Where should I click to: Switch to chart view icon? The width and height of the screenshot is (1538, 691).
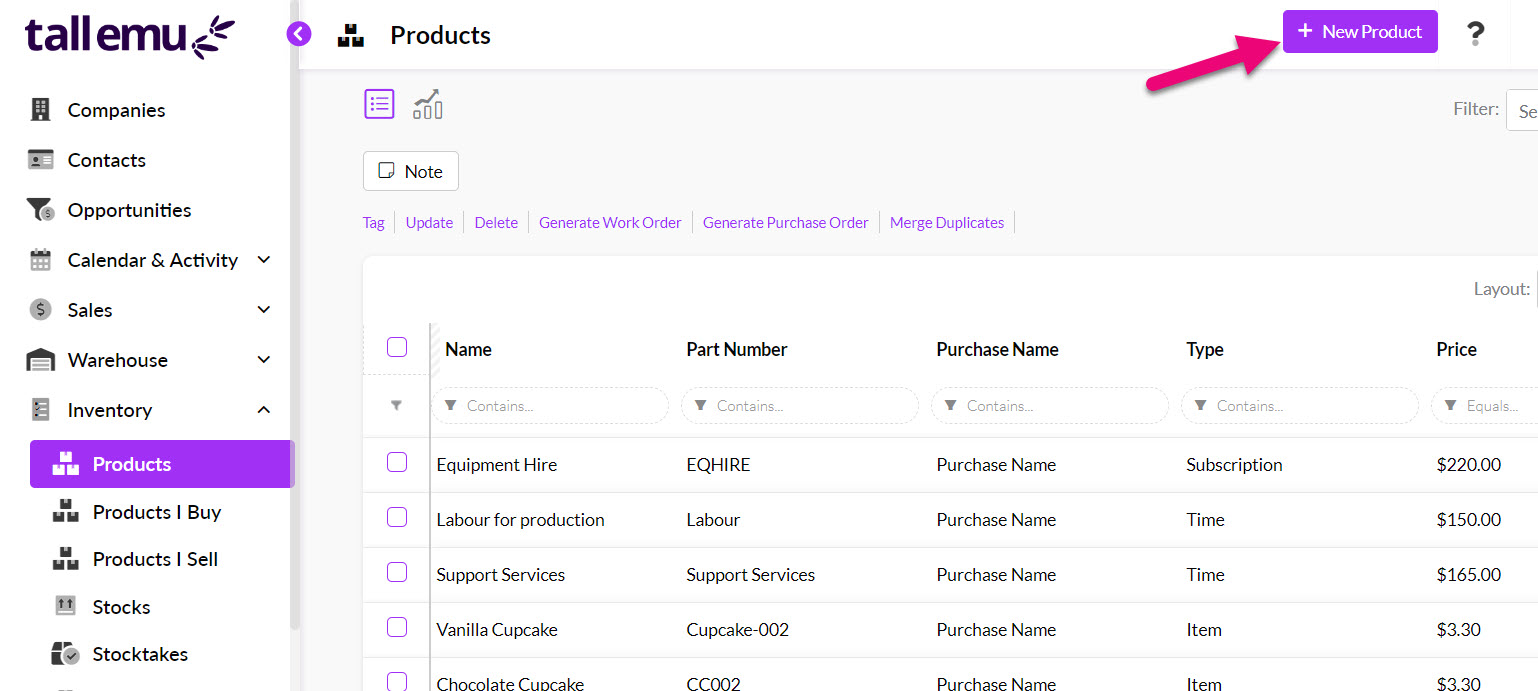(428, 104)
